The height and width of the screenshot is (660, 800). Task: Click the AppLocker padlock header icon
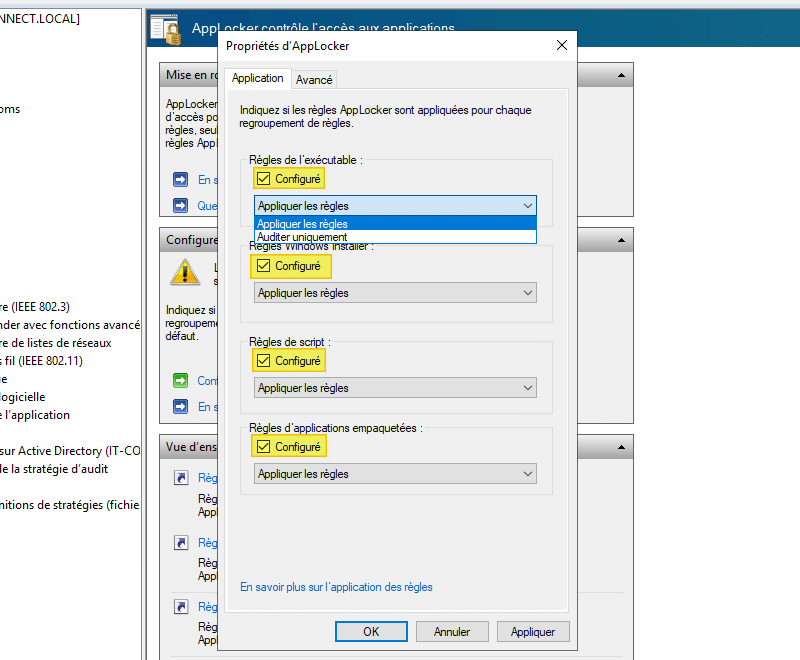(x=166, y=30)
